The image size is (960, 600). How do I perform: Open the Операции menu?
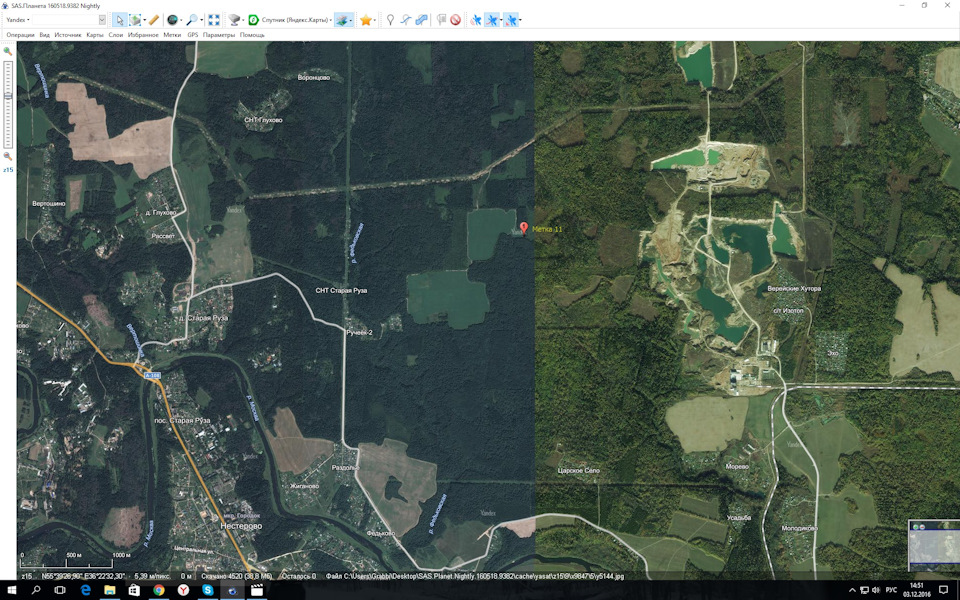point(20,35)
